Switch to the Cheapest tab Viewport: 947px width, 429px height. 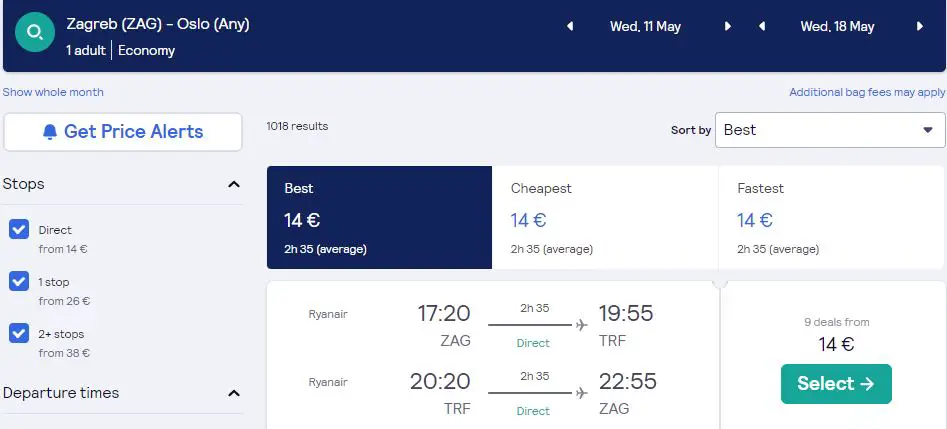point(605,218)
